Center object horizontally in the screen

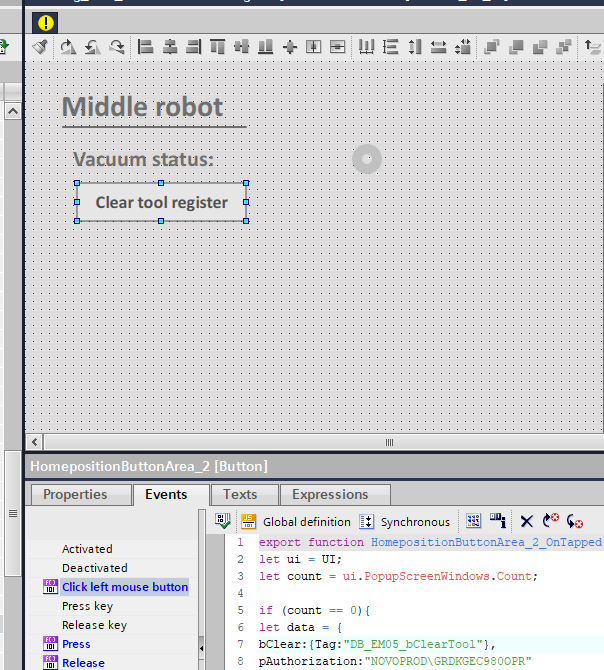[x=314, y=47]
